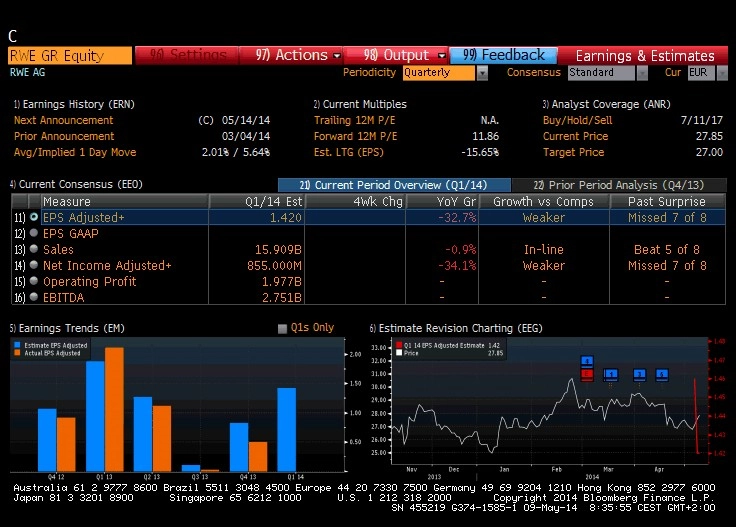Click the Sales estimate value 15.909B

pyautogui.click(x=278, y=249)
